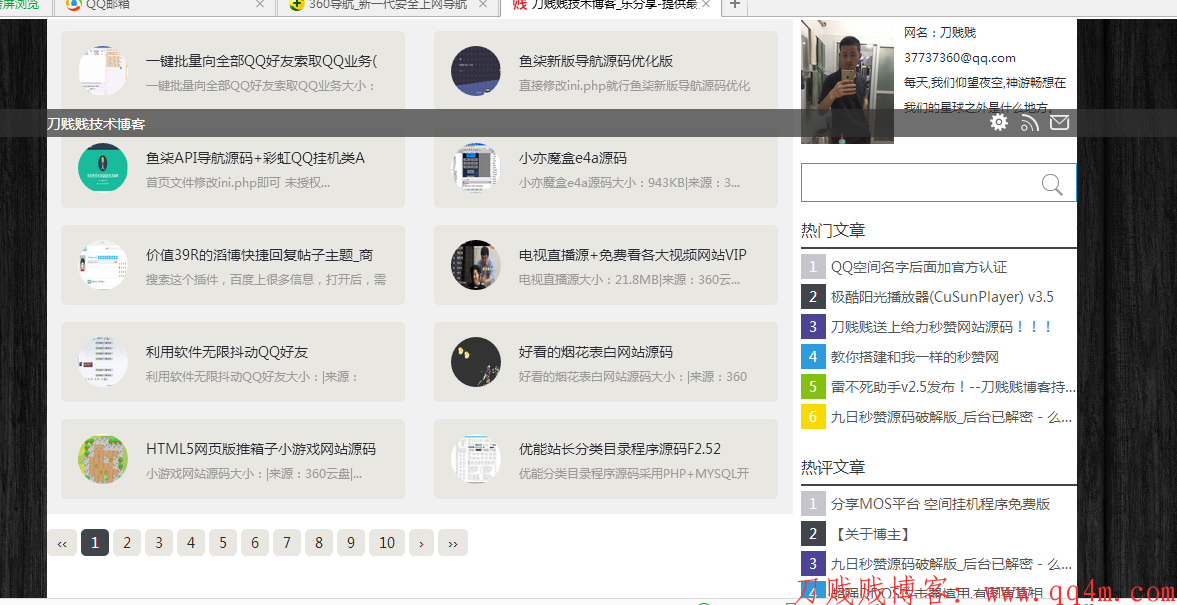Screen dimensions: 1177x605
Task: Open post 鱼柒API导航源码+彩虹QQ挂机类A
Action: (x=255, y=158)
